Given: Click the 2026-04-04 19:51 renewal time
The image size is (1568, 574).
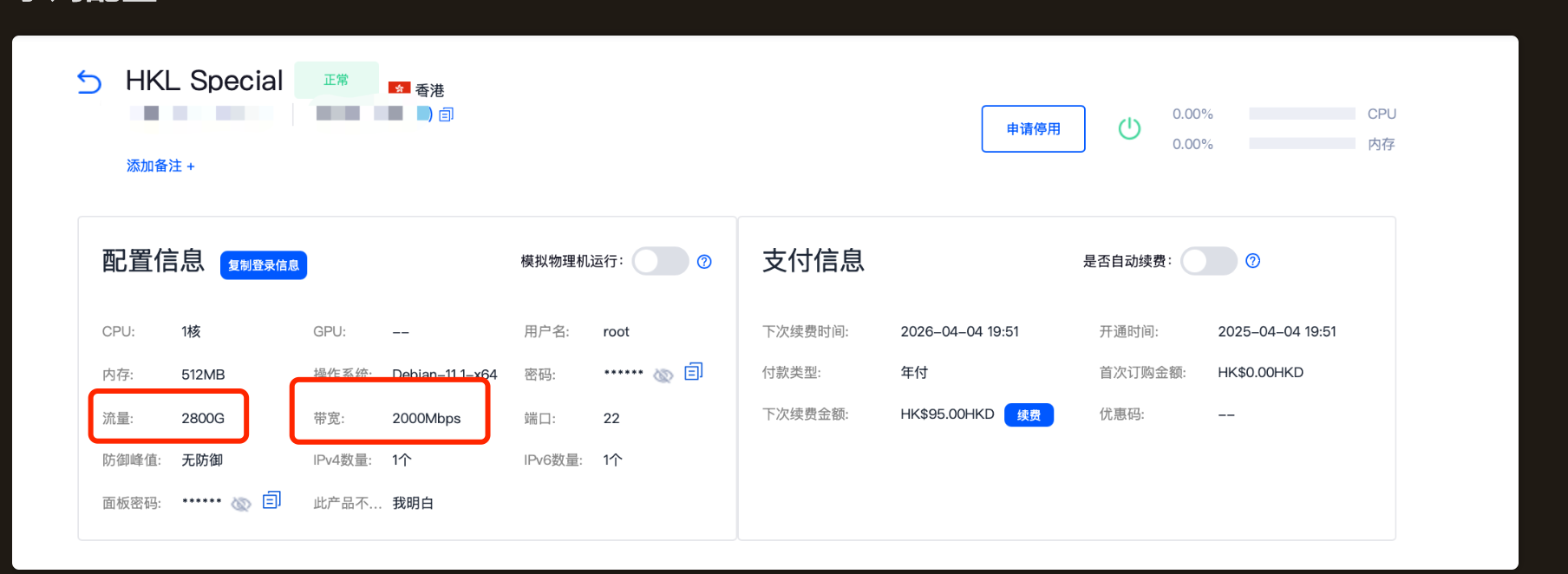Looking at the screenshot, I should pyautogui.click(x=959, y=331).
